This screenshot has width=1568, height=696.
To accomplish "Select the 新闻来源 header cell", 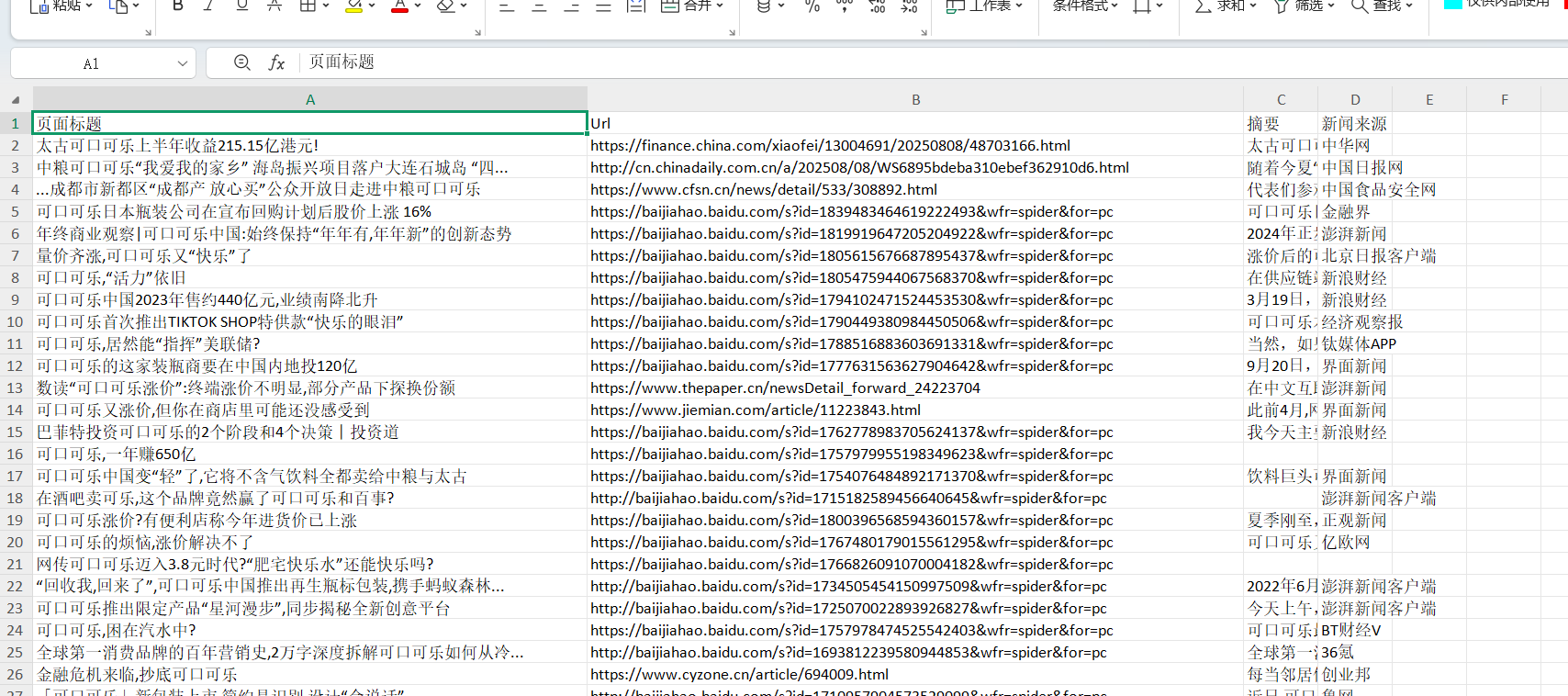I will pyautogui.click(x=1355, y=123).
